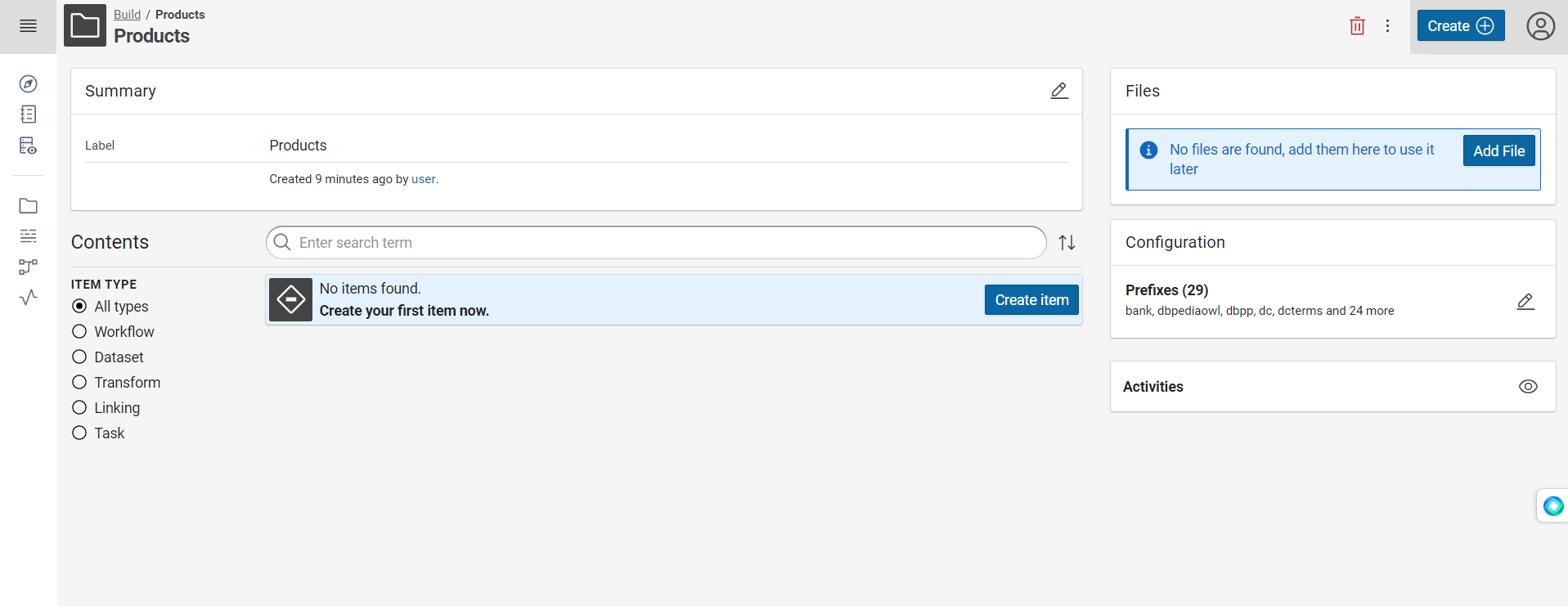This screenshot has width=1568, height=606.
Task: Open the hamburger navigation menu
Action: click(x=28, y=26)
